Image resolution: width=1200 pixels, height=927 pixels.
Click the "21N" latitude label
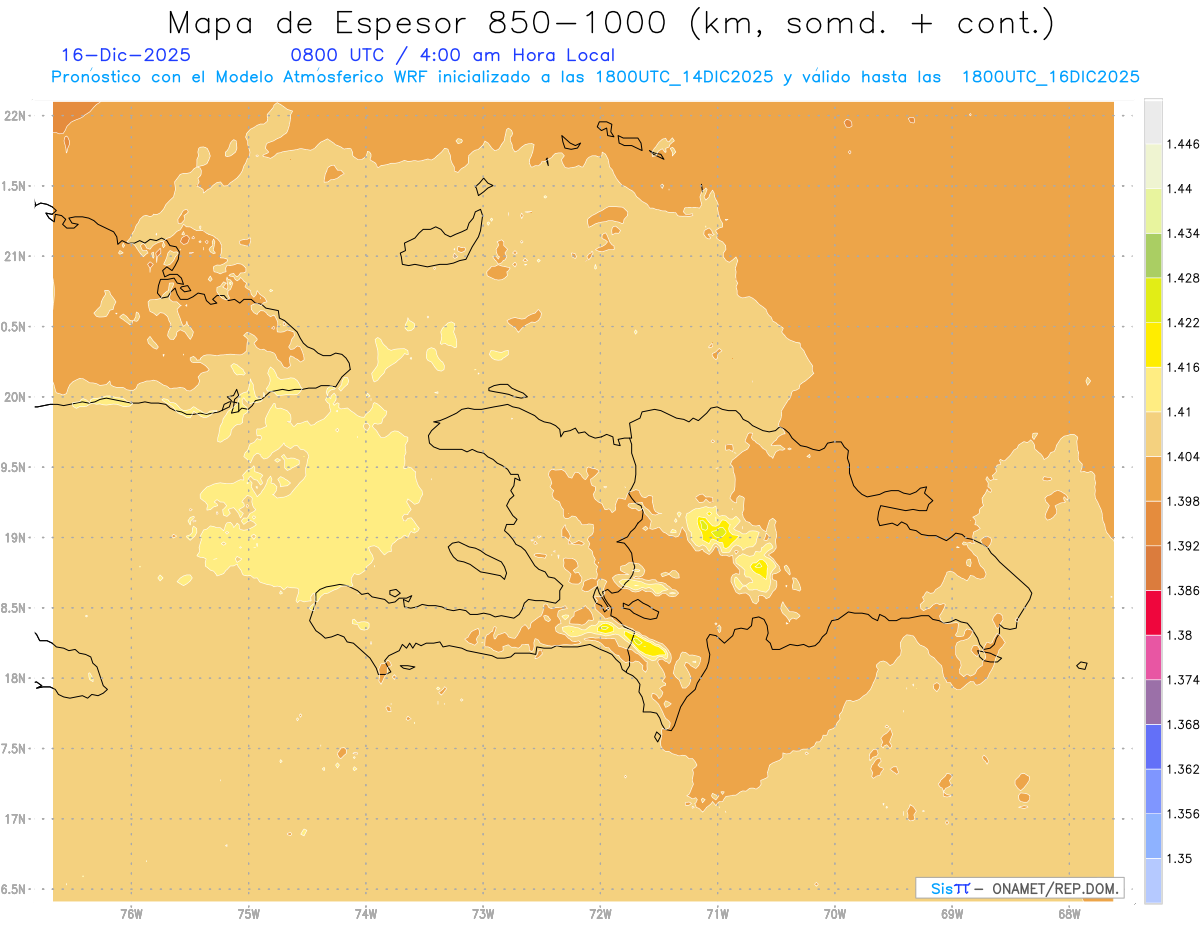pyautogui.click(x=16, y=256)
